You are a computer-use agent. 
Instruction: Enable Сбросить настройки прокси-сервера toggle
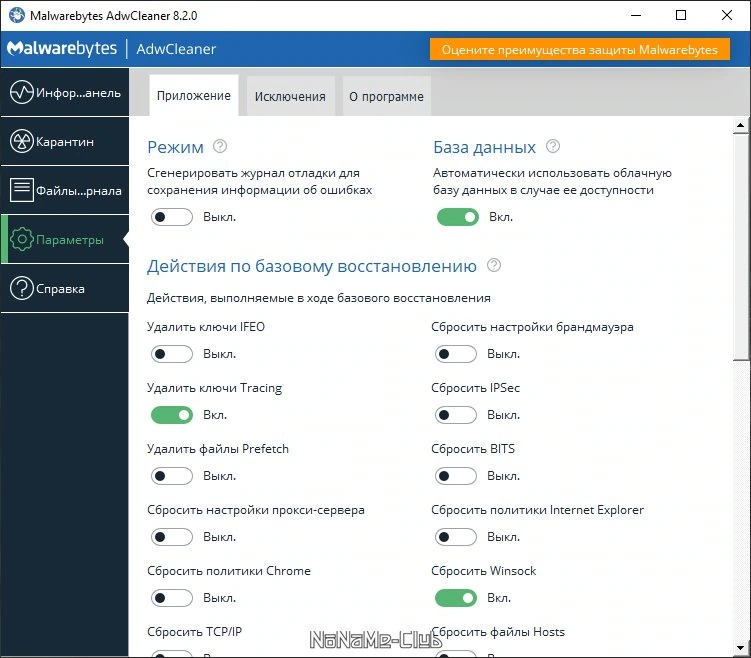tap(171, 537)
